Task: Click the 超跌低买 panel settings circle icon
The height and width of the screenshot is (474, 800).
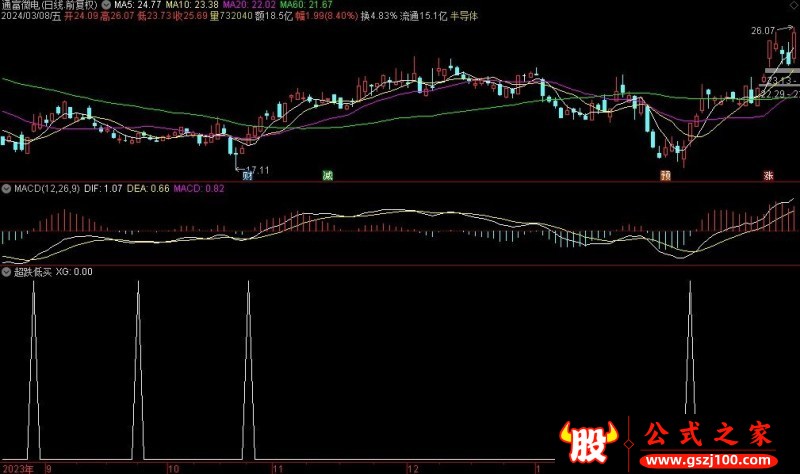Action: pyautogui.click(x=6, y=271)
